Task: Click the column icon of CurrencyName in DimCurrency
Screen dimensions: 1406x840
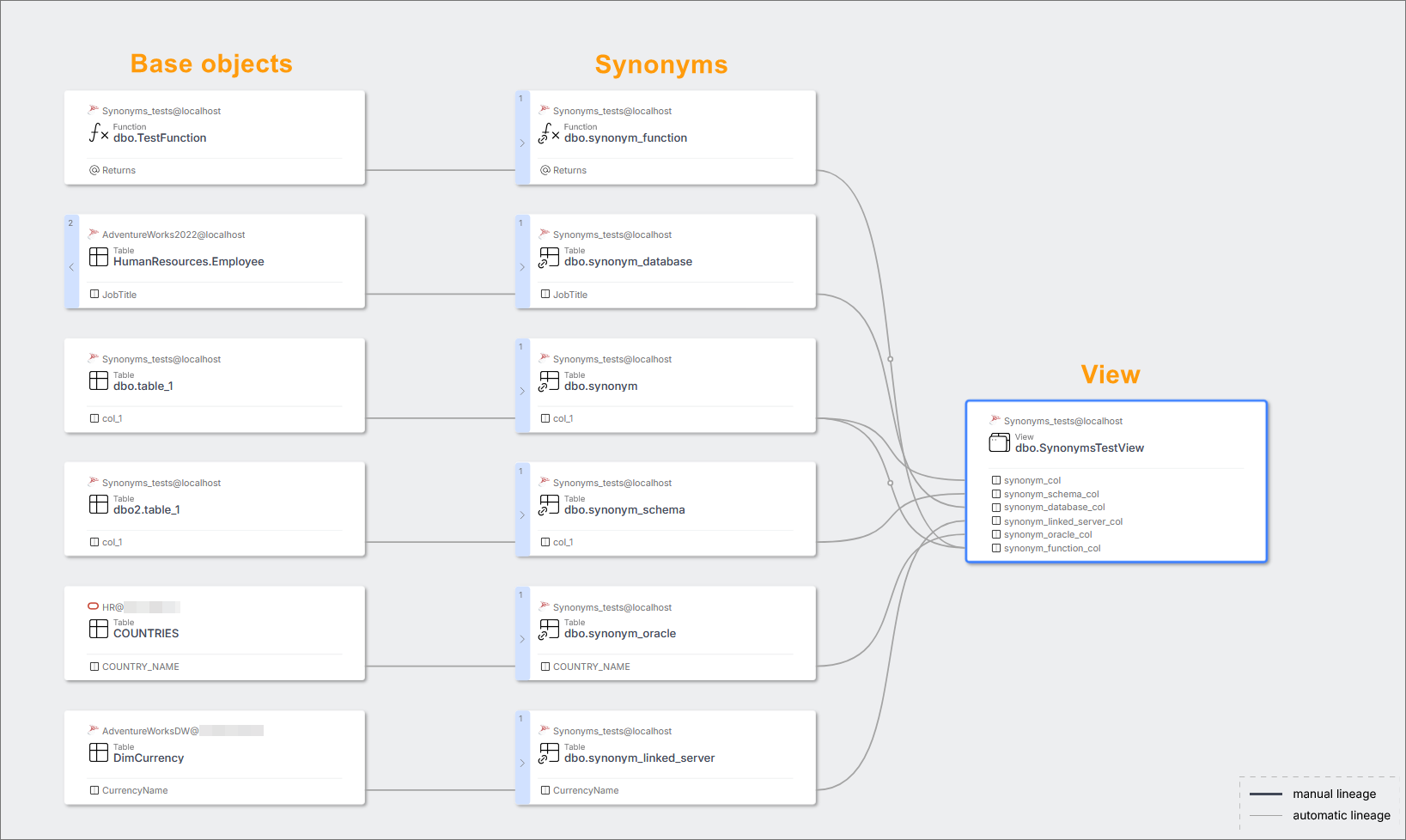Action: (x=94, y=790)
